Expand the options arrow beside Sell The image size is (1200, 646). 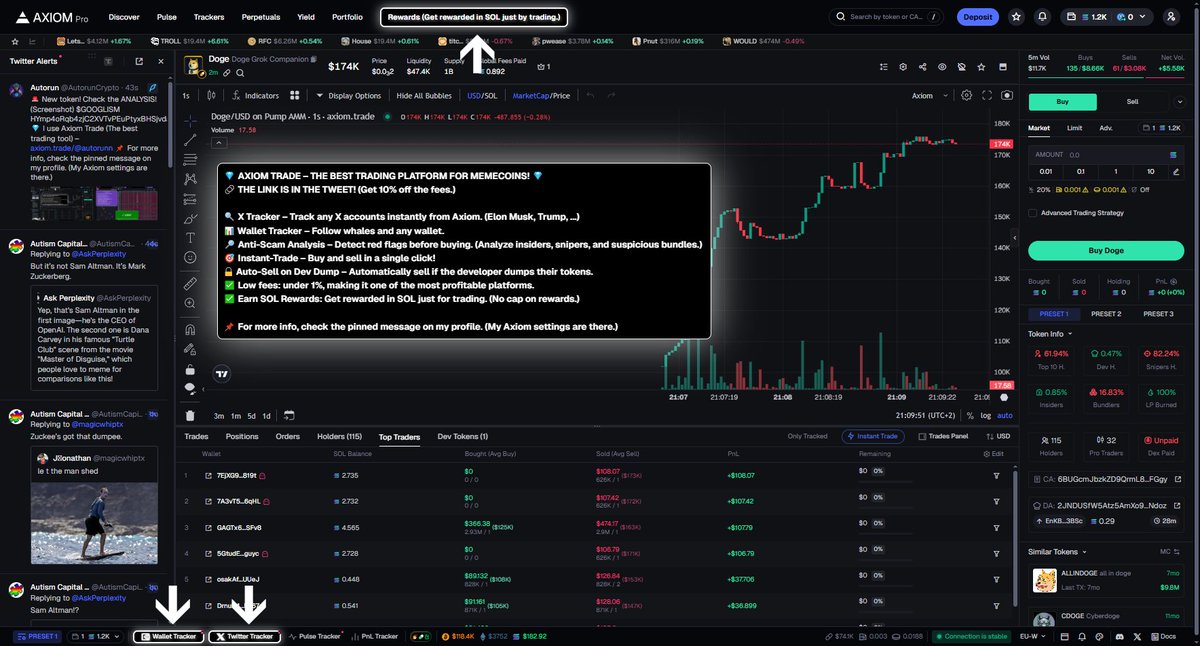pyautogui.click(x=1180, y=102)
